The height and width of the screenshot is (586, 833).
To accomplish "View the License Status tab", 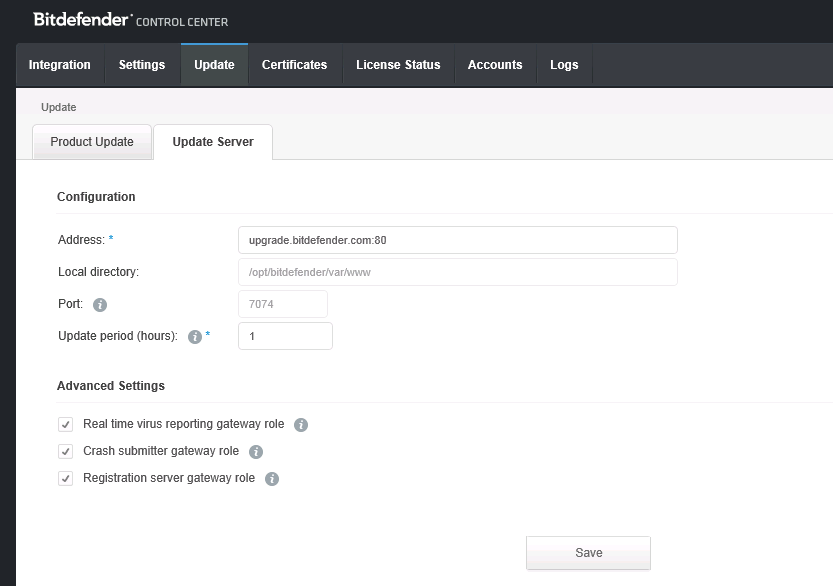I will [x=398, y=65].
